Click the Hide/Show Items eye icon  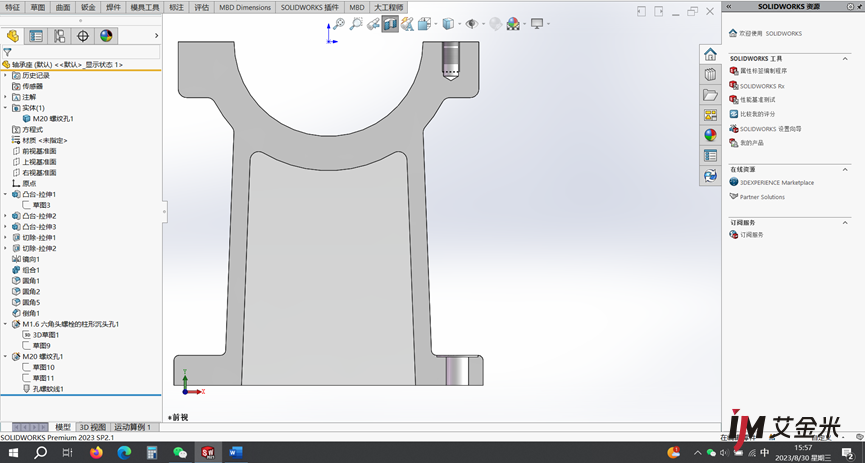[471, 24]
